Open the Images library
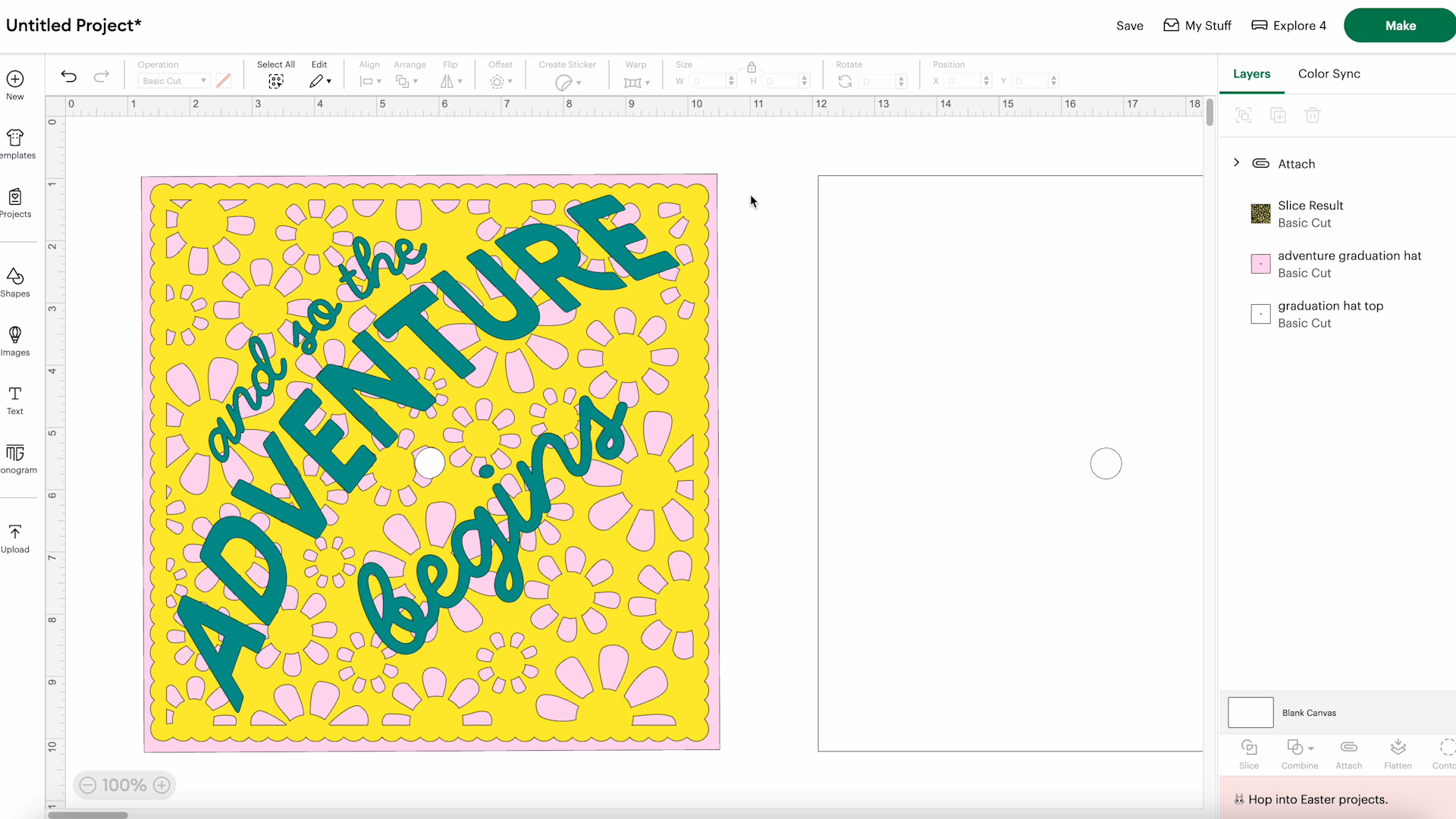The height and width of the screenshot is (819, 1456). tap(15, 341)
